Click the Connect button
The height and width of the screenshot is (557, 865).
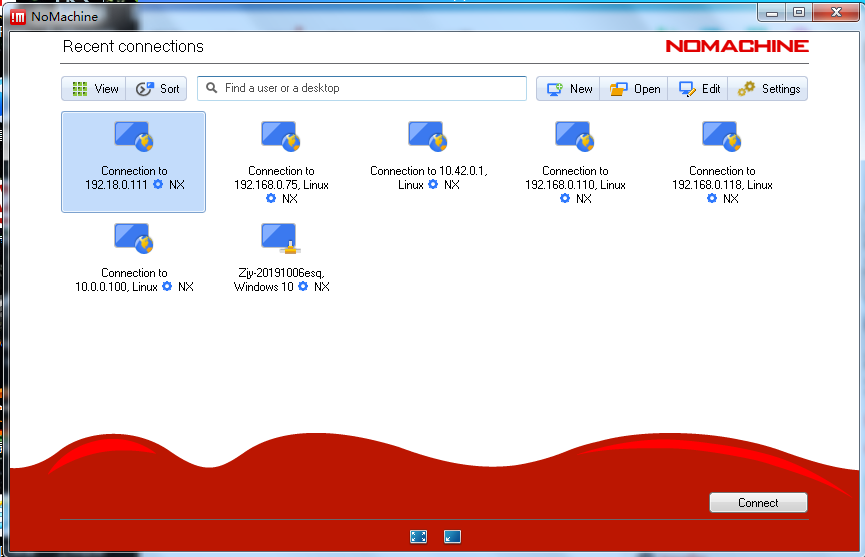[x=758, y=502]
